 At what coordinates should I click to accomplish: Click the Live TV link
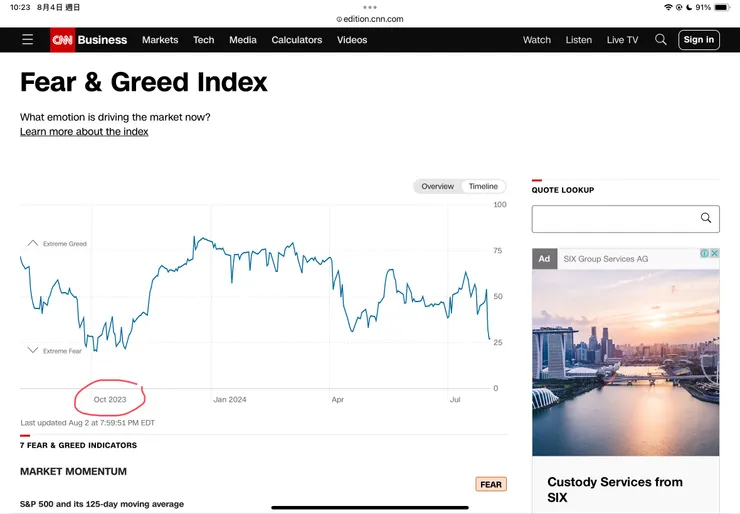tap(622, 40)
